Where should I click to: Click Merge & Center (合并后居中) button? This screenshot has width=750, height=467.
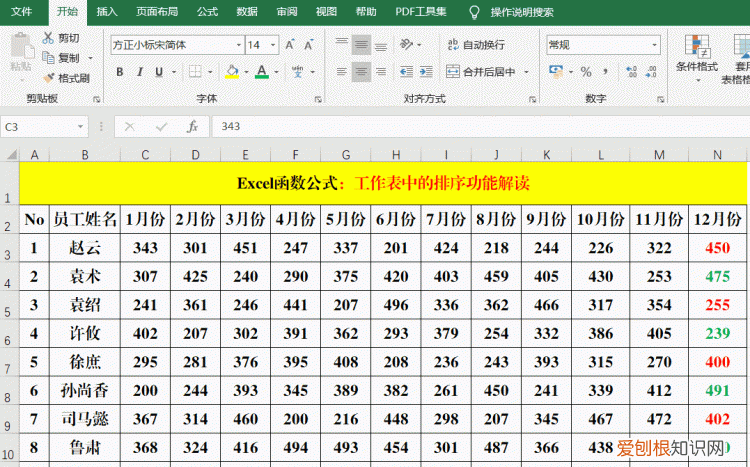[481, 72]
